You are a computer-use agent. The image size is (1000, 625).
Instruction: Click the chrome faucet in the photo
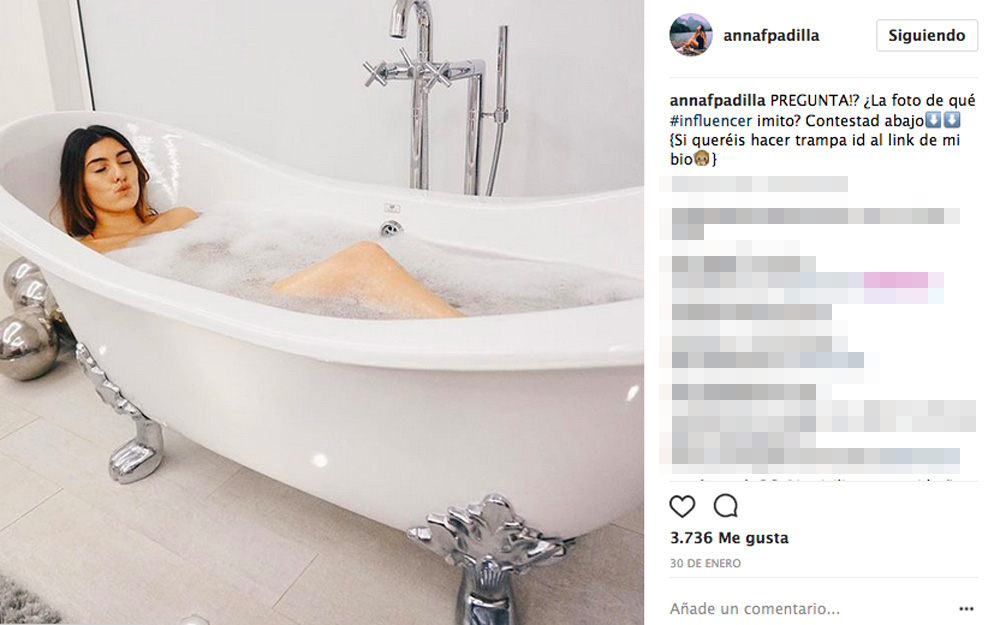click(x=434, y=96)
